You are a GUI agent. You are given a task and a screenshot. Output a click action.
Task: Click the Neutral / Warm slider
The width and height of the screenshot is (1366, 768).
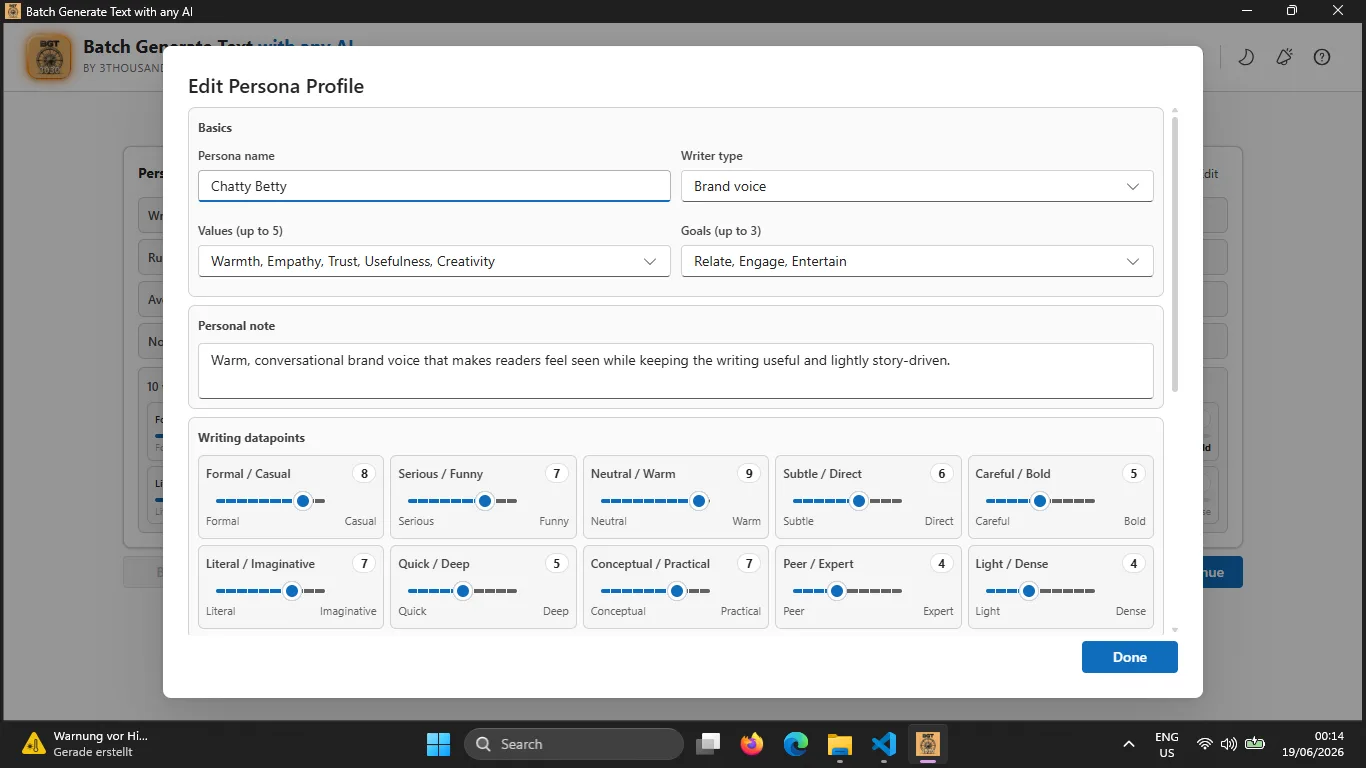coord(654,501)
